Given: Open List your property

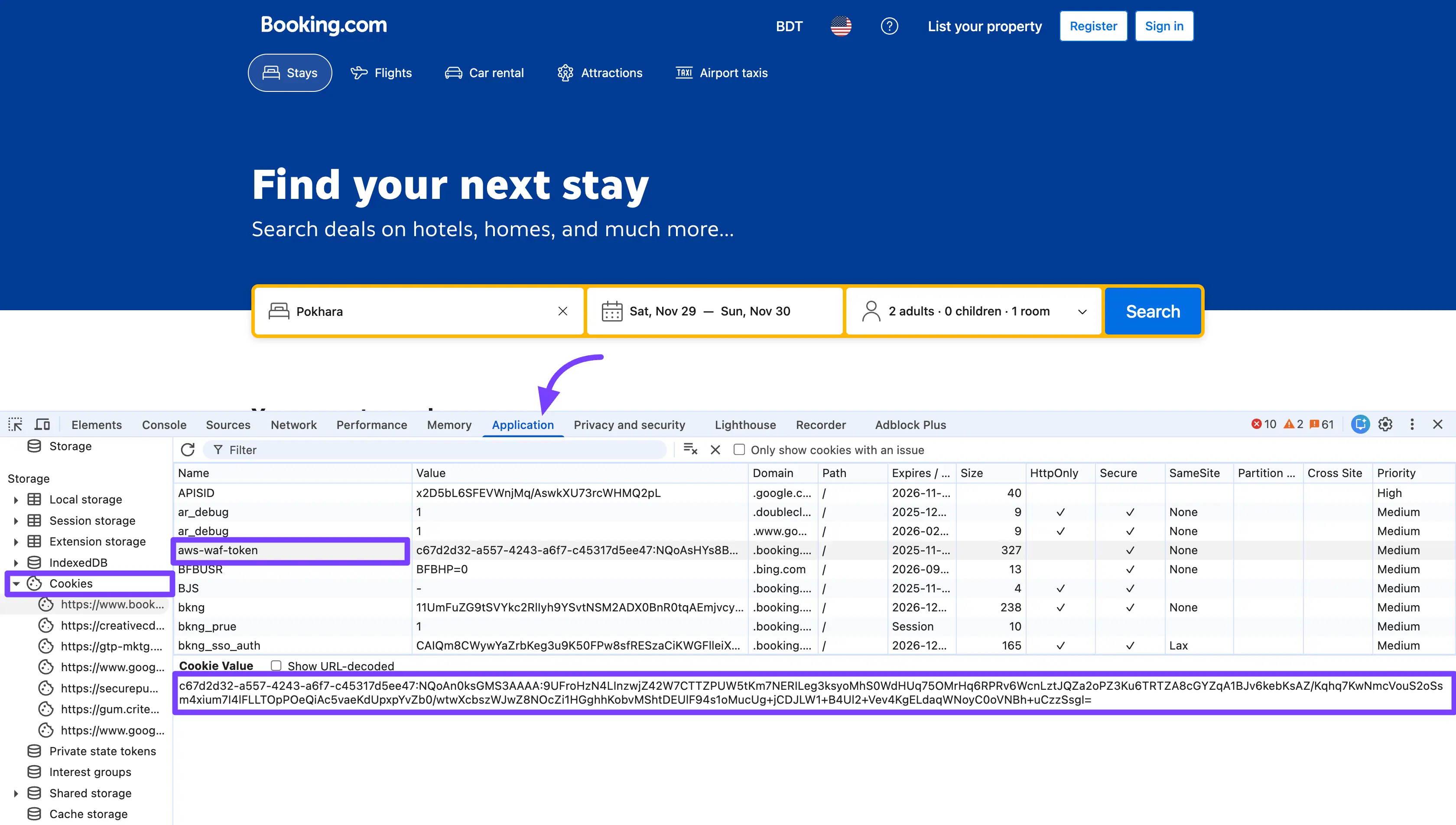Looking at the screenshot, I should pyautogui.click(x=985, y=26).
